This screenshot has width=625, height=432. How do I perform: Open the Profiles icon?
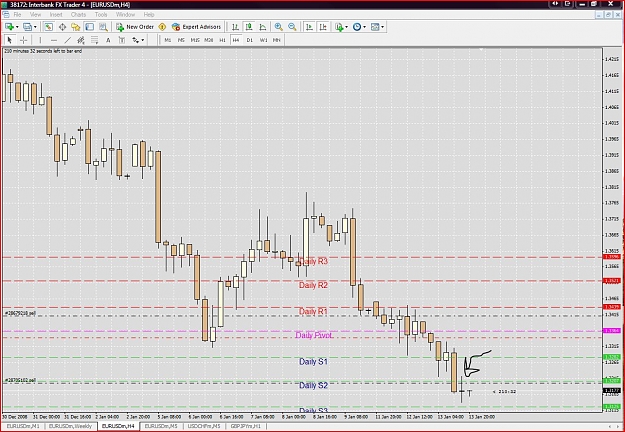click(27, 27)
